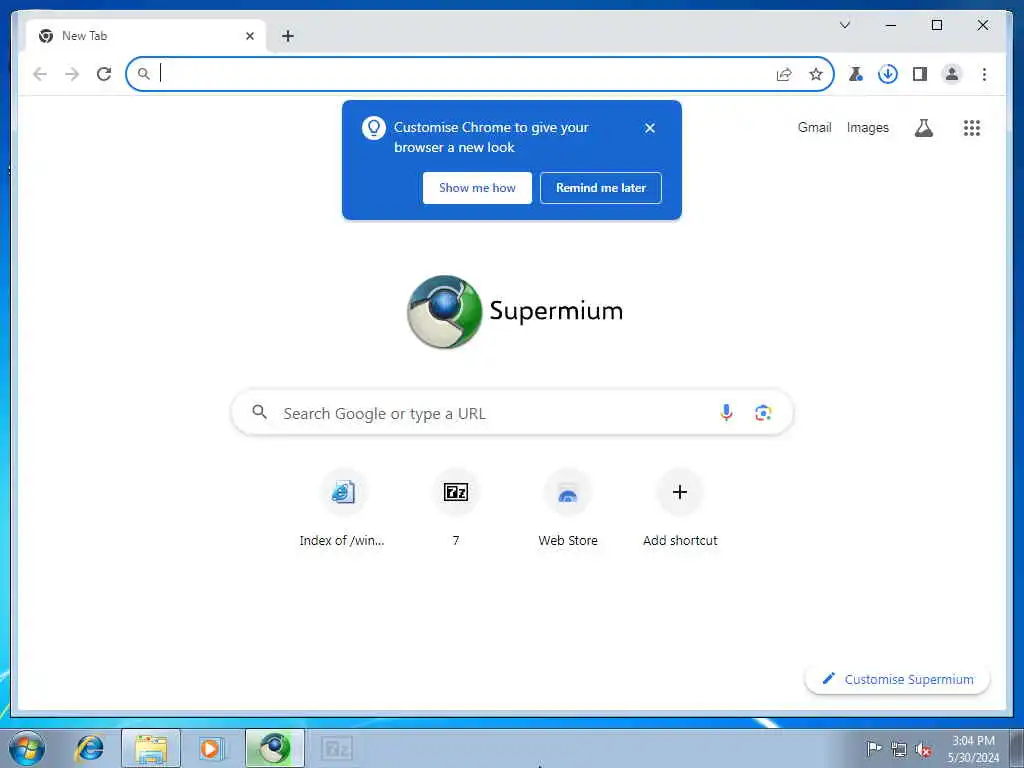Search by image with lens icon
Screen dimensions: 1024x768
click(x=763, y=413)
